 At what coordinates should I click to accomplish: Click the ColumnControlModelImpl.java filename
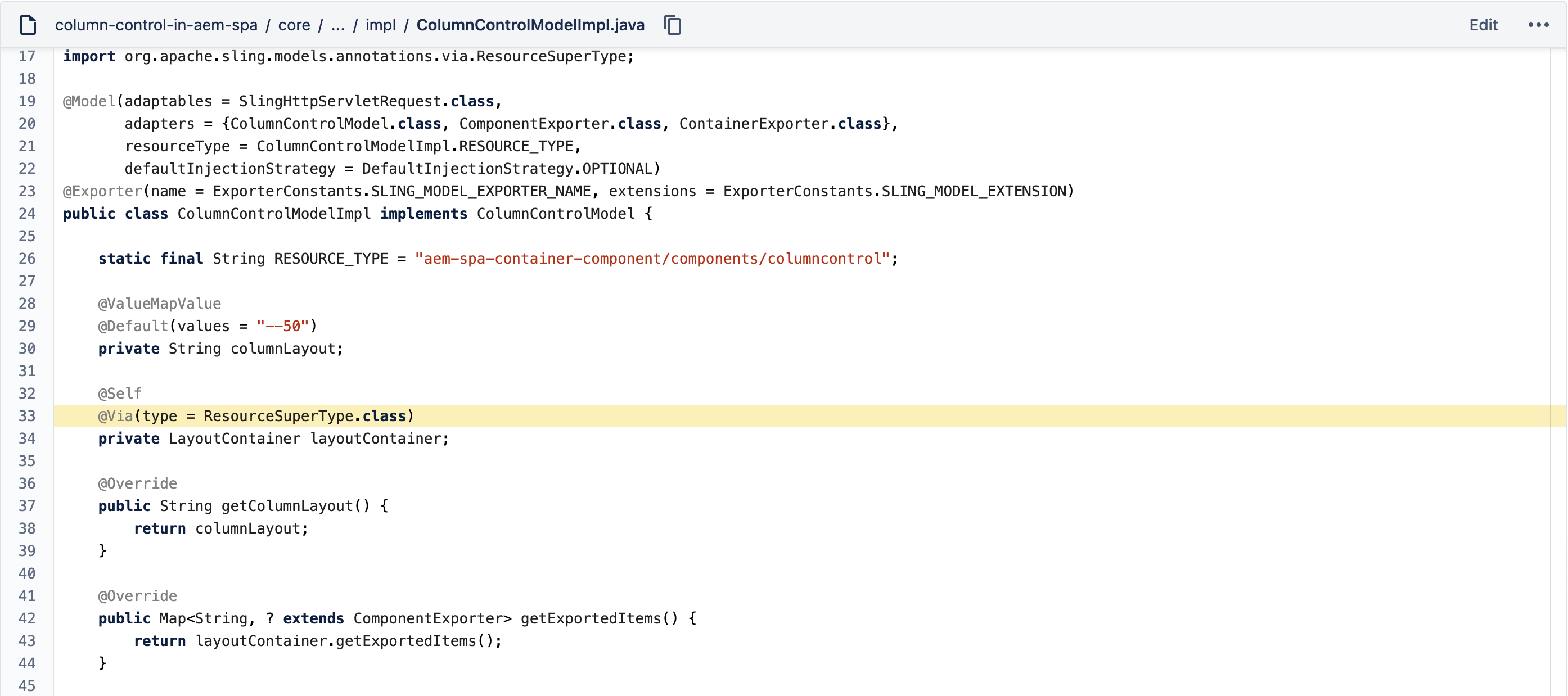click(530, 25)
